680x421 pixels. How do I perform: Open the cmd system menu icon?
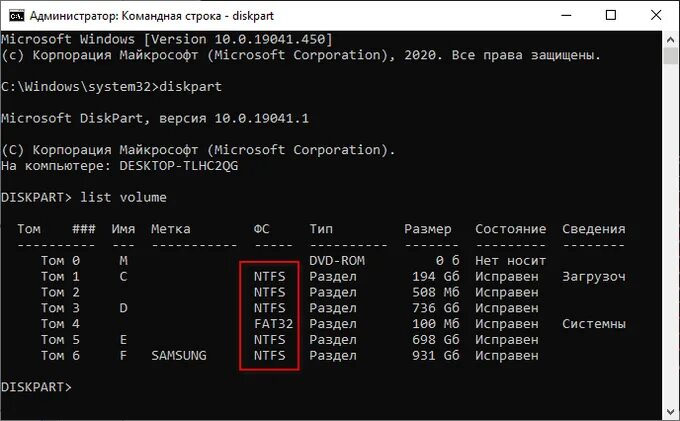[16, 16]
